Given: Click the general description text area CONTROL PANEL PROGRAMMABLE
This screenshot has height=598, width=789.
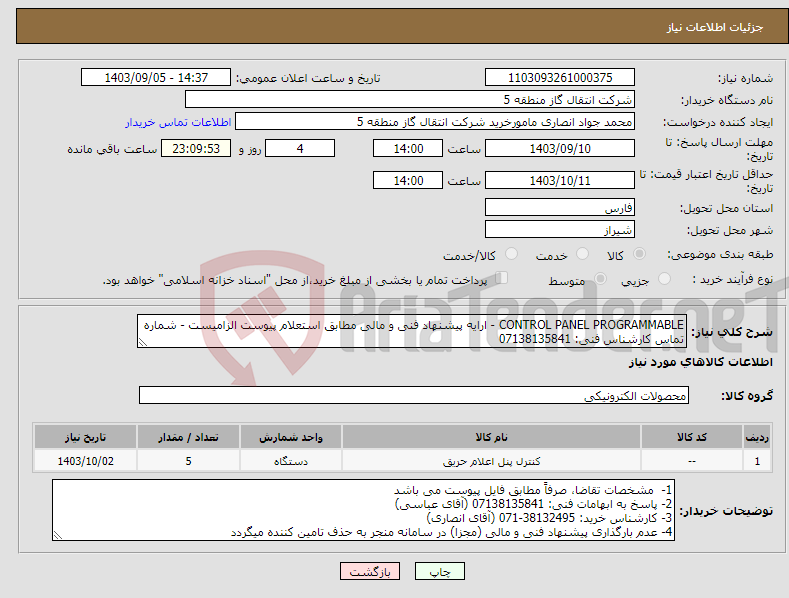Looking at the screenshot, I should tap(412, 331).
